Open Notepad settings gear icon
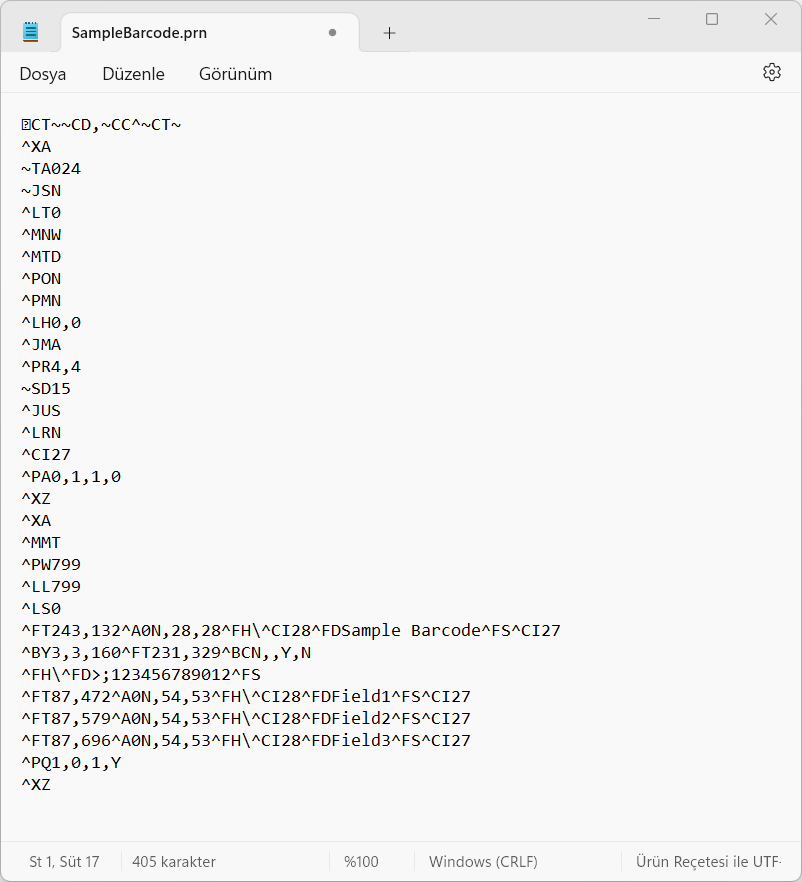 pos(771,73)
